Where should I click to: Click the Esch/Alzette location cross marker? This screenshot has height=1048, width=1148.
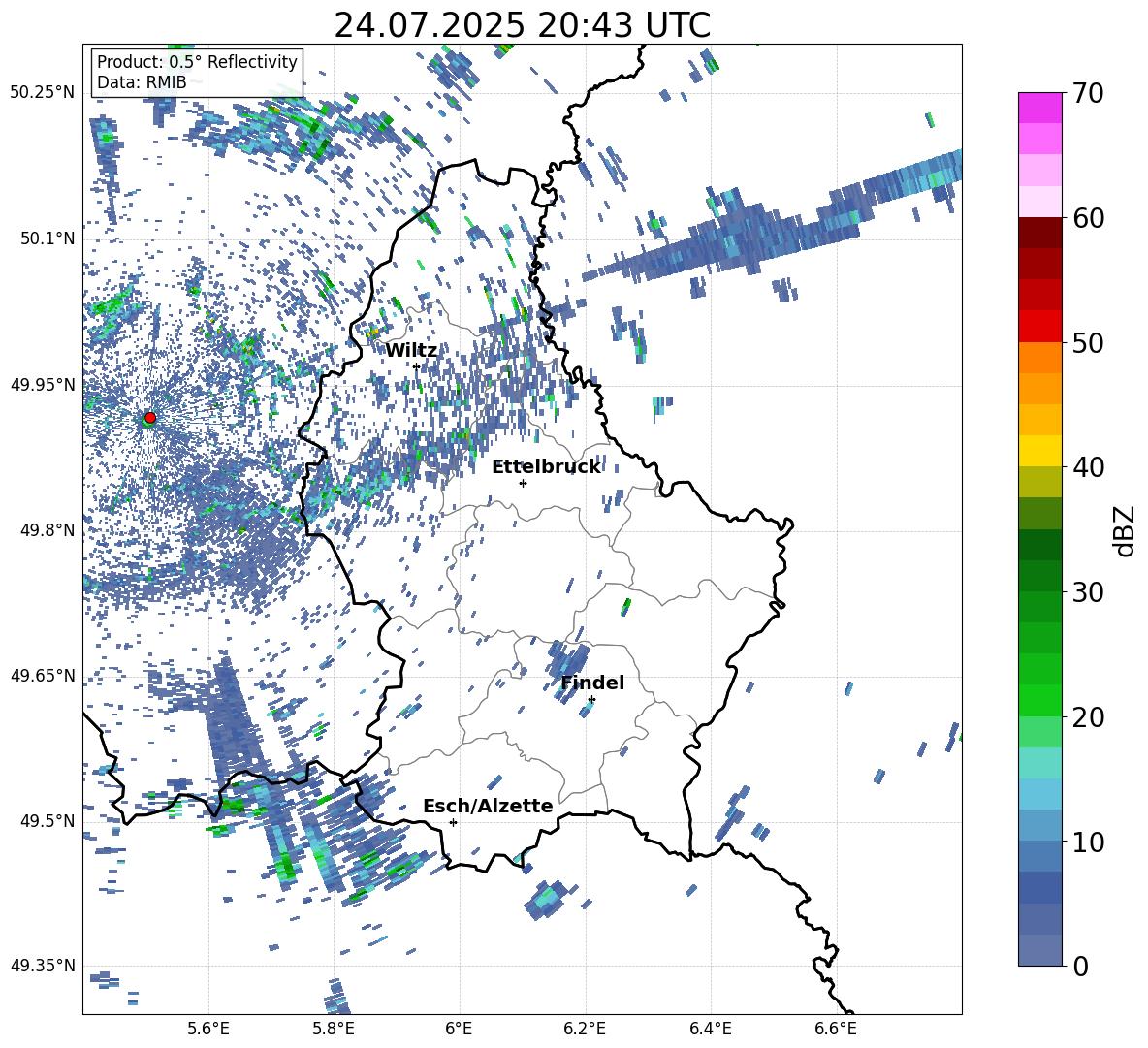click(453, 822)
